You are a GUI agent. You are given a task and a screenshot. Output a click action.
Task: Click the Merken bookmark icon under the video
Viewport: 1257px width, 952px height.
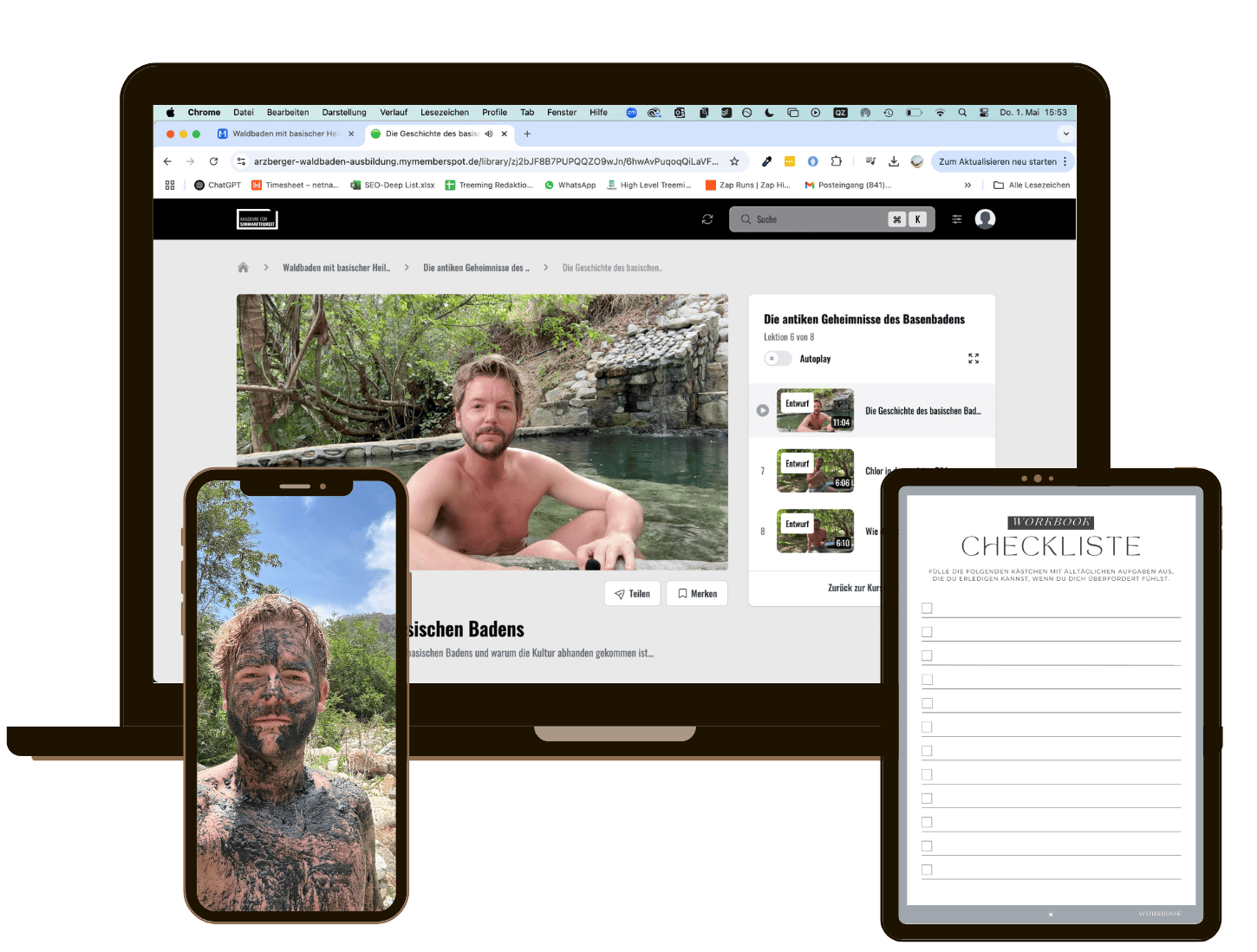[x=683, y=593]
